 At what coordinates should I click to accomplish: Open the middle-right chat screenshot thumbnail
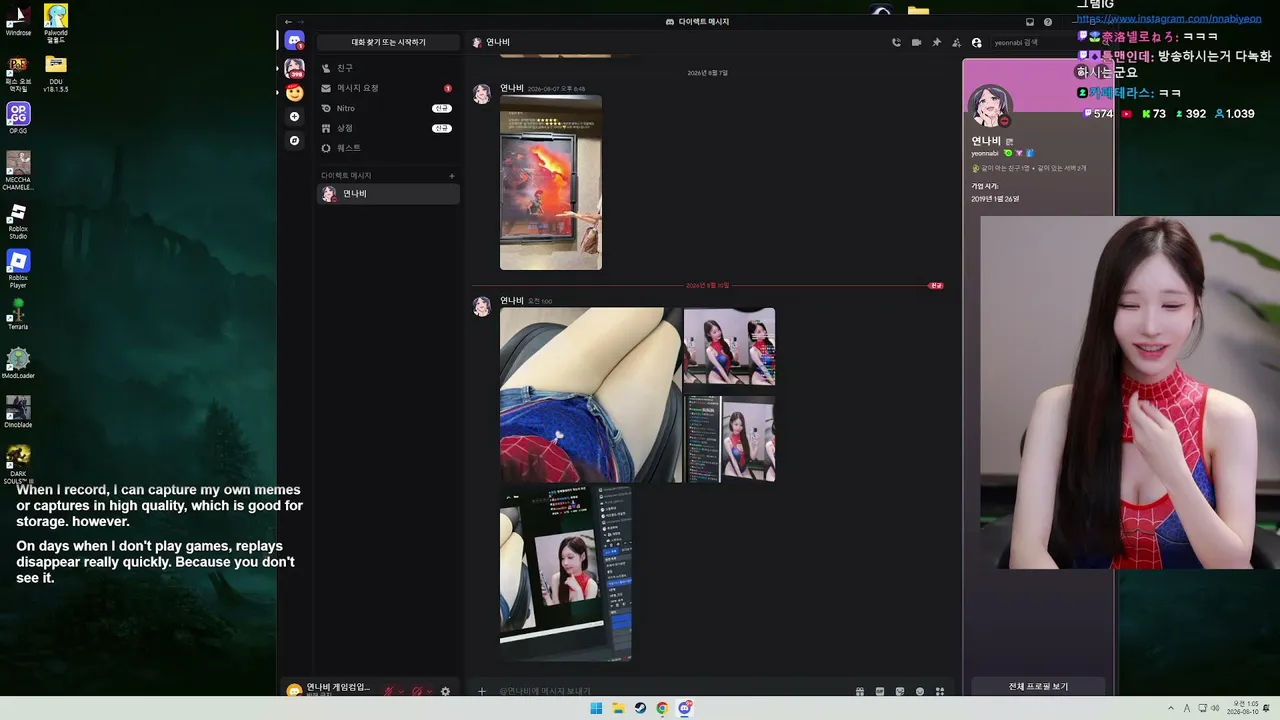(729, 439)
